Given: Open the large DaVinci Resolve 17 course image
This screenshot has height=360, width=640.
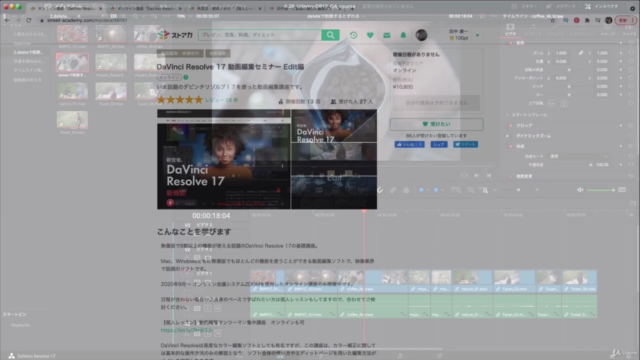Looking at the screenshot, I should (224, 159).
